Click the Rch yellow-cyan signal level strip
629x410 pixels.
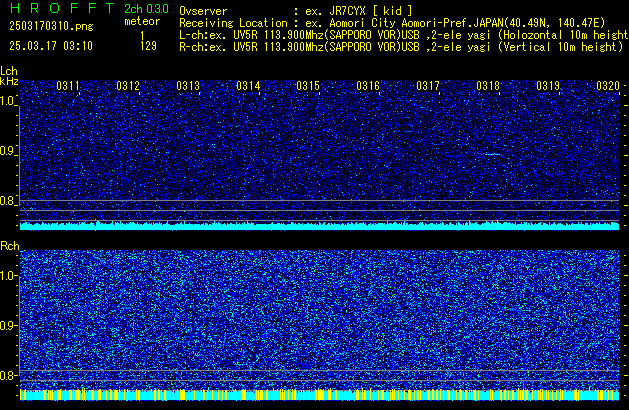(319, 395)
